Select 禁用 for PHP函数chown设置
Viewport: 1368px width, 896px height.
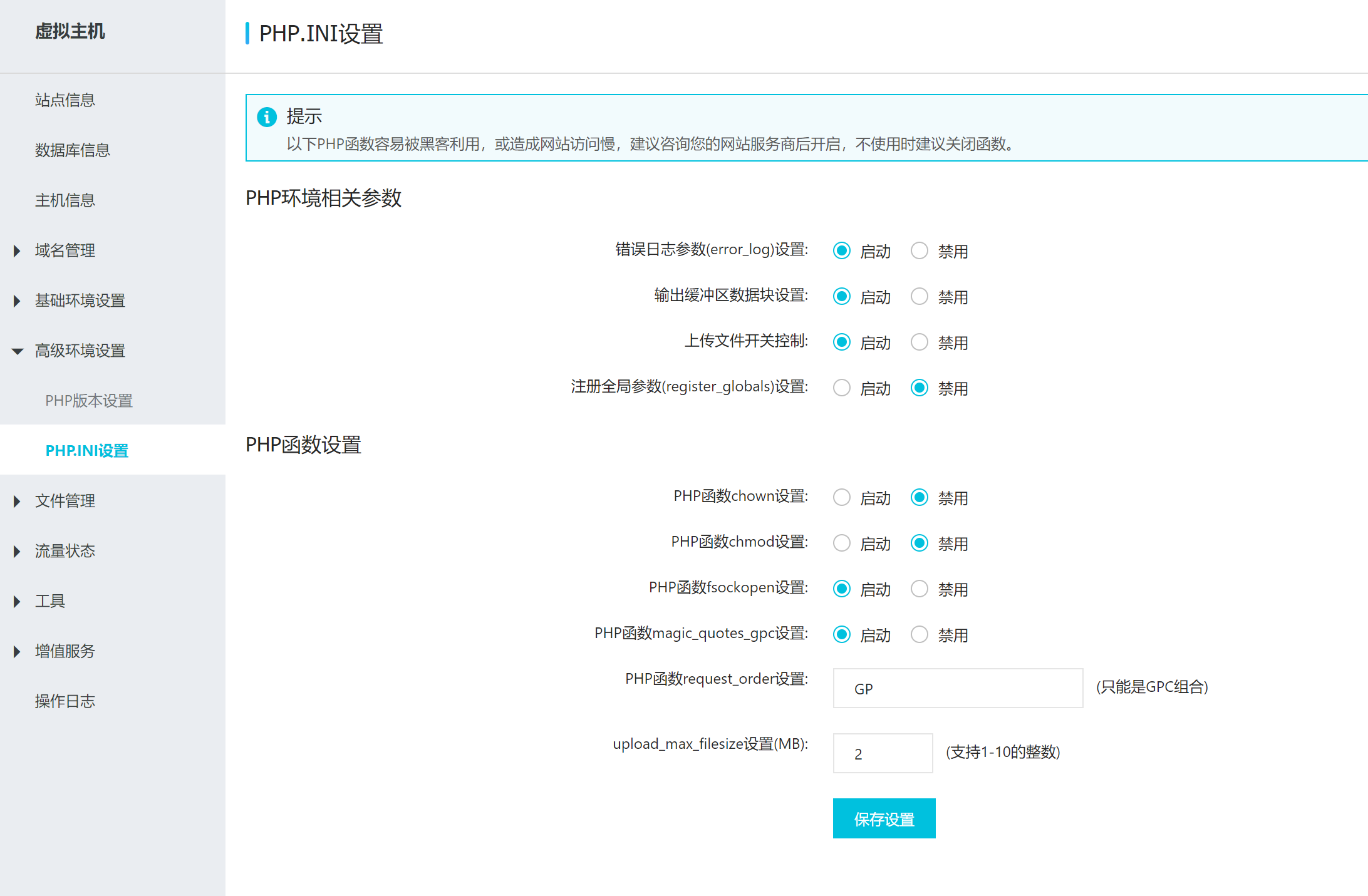click(920, 498)
